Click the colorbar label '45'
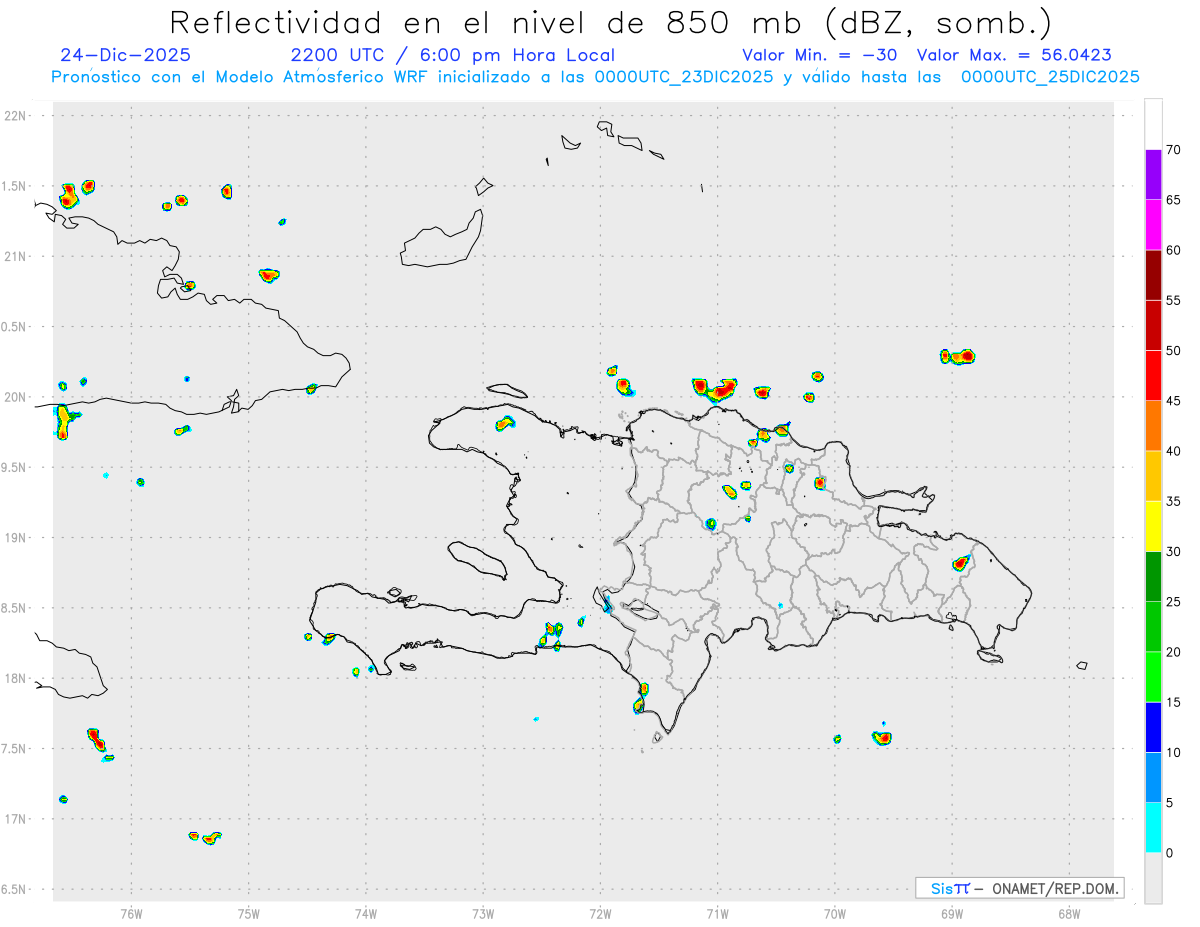 pos(1173,401)
